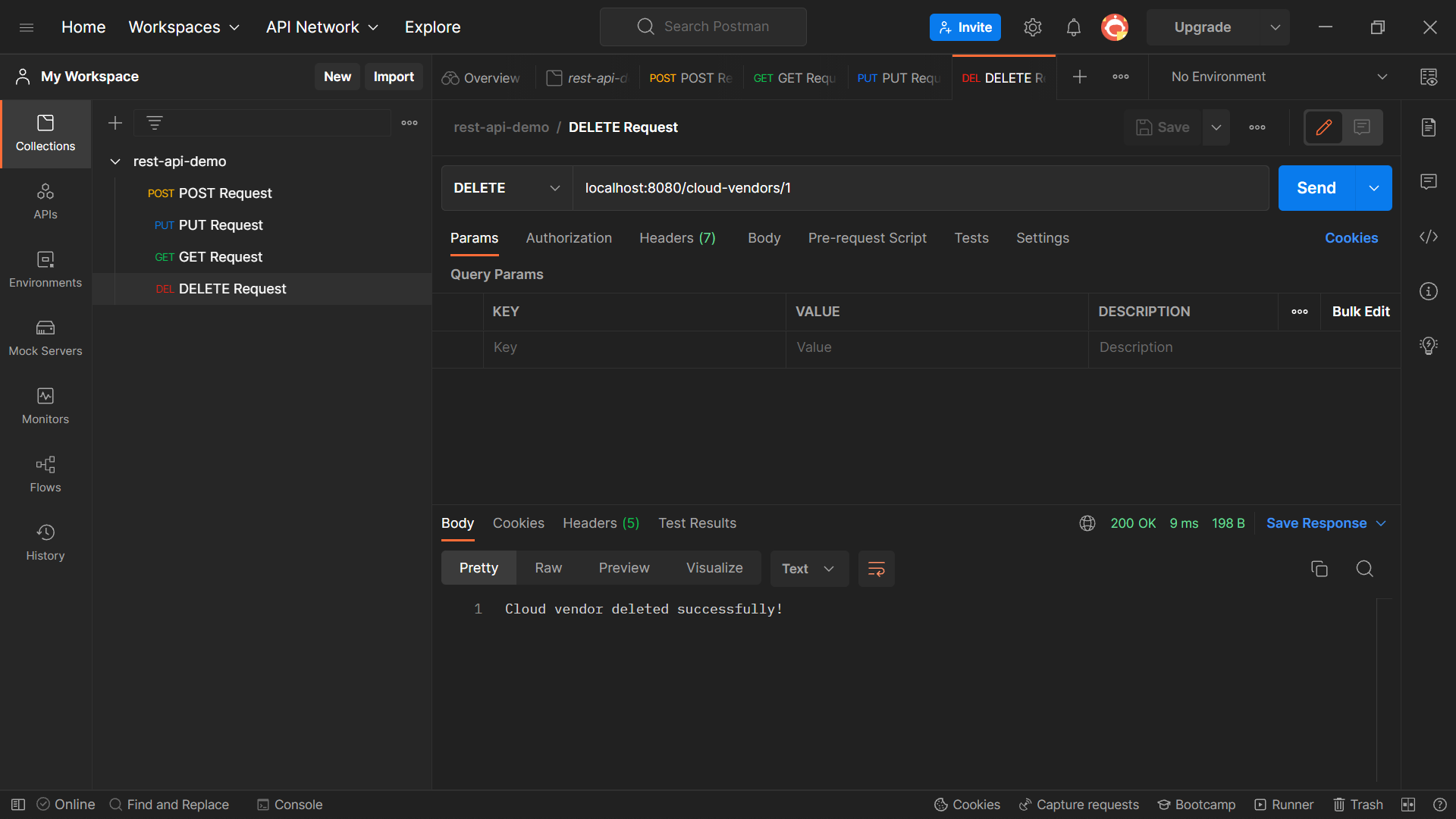Click the Send button
The height and width of the screenshot is (819, 1456).
pos(1315,187)
